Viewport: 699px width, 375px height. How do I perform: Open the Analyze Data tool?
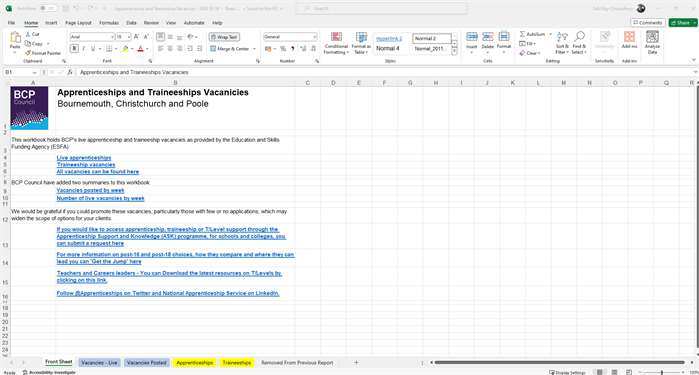point(652,43)
